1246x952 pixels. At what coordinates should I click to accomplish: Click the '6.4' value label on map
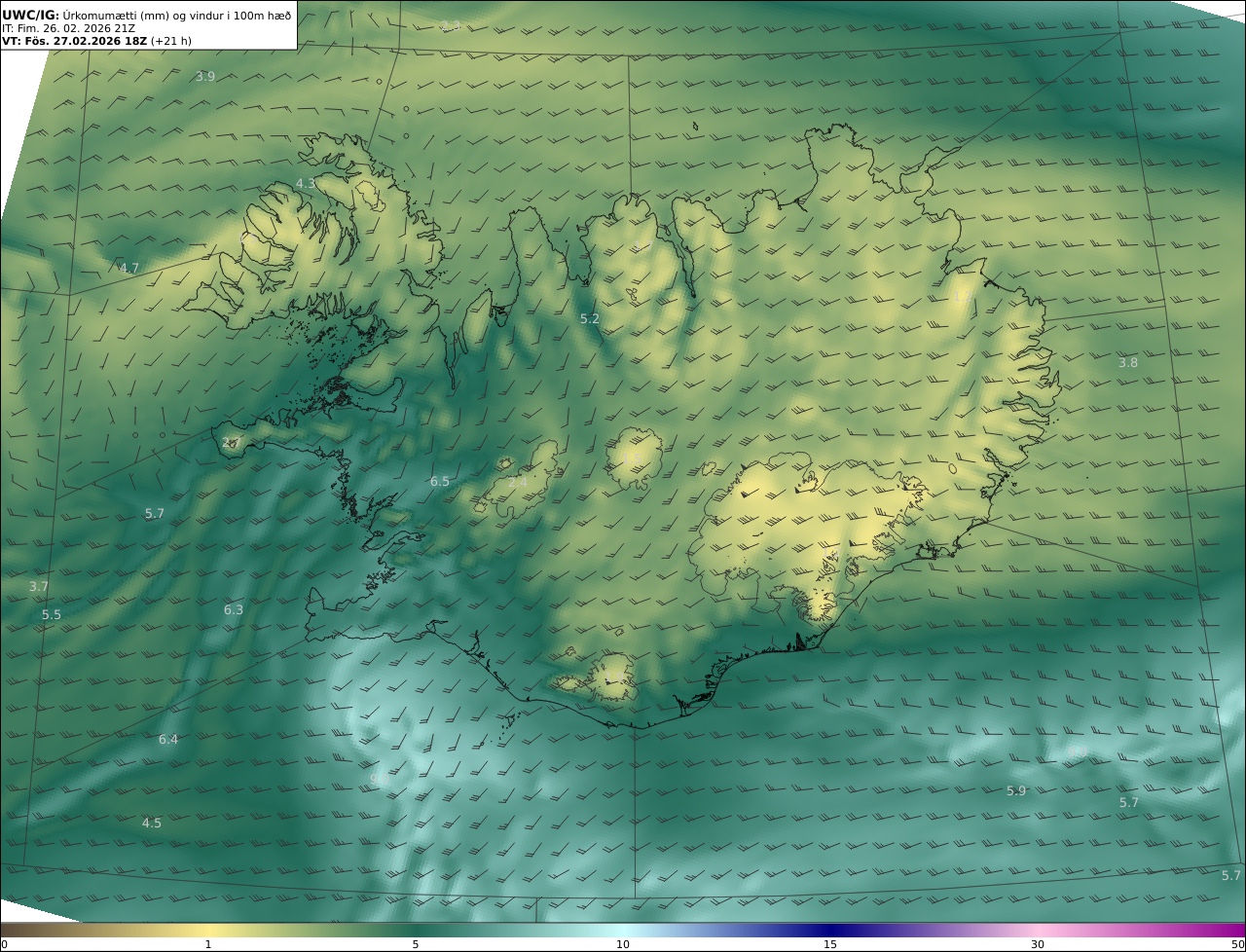168,740
